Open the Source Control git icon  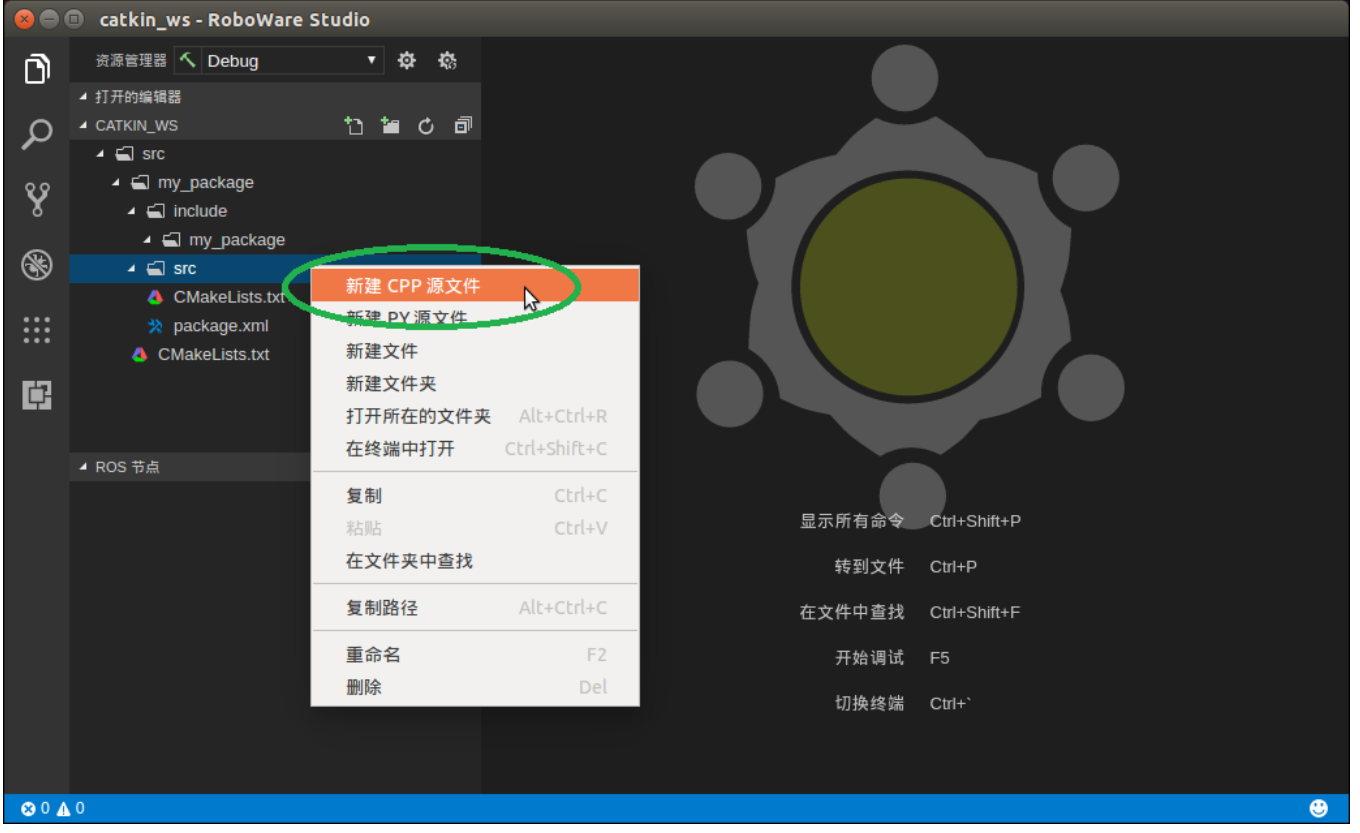tap(37, 199)
